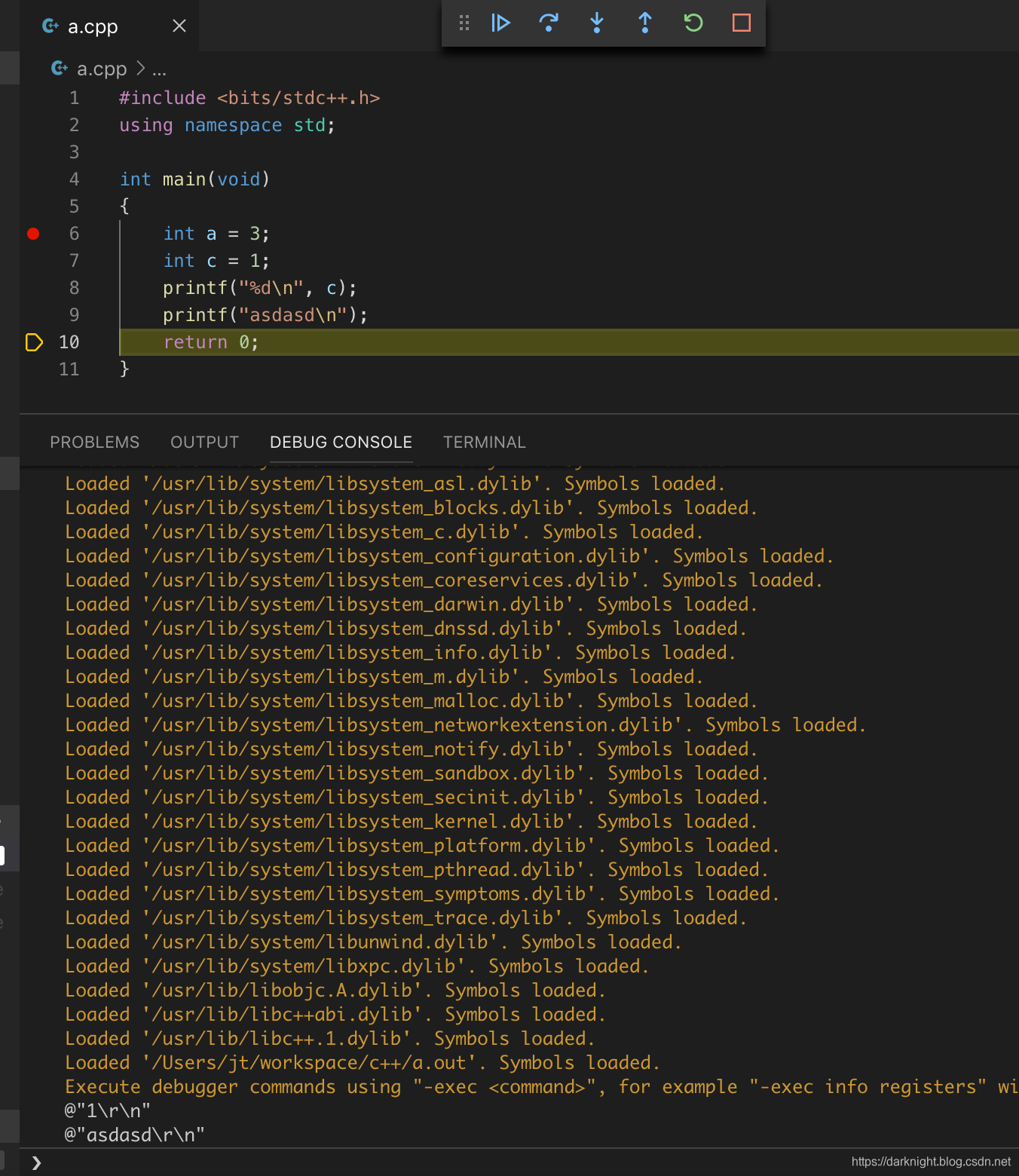The height and width of the screenshot is (1176, 1019).
Task: Click console line for libsystem_pthread.dylib
Action: click(x=417, y=870)
